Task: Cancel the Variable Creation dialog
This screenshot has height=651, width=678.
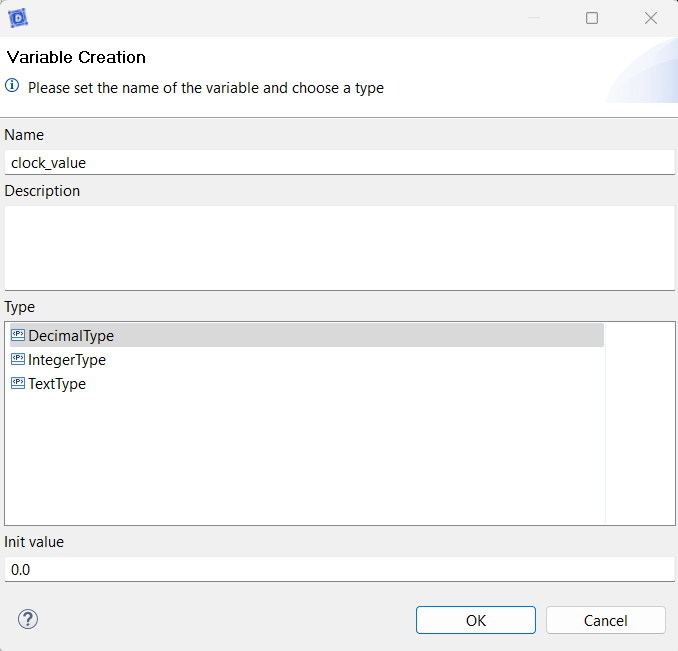Action: [x=605, y=620]
